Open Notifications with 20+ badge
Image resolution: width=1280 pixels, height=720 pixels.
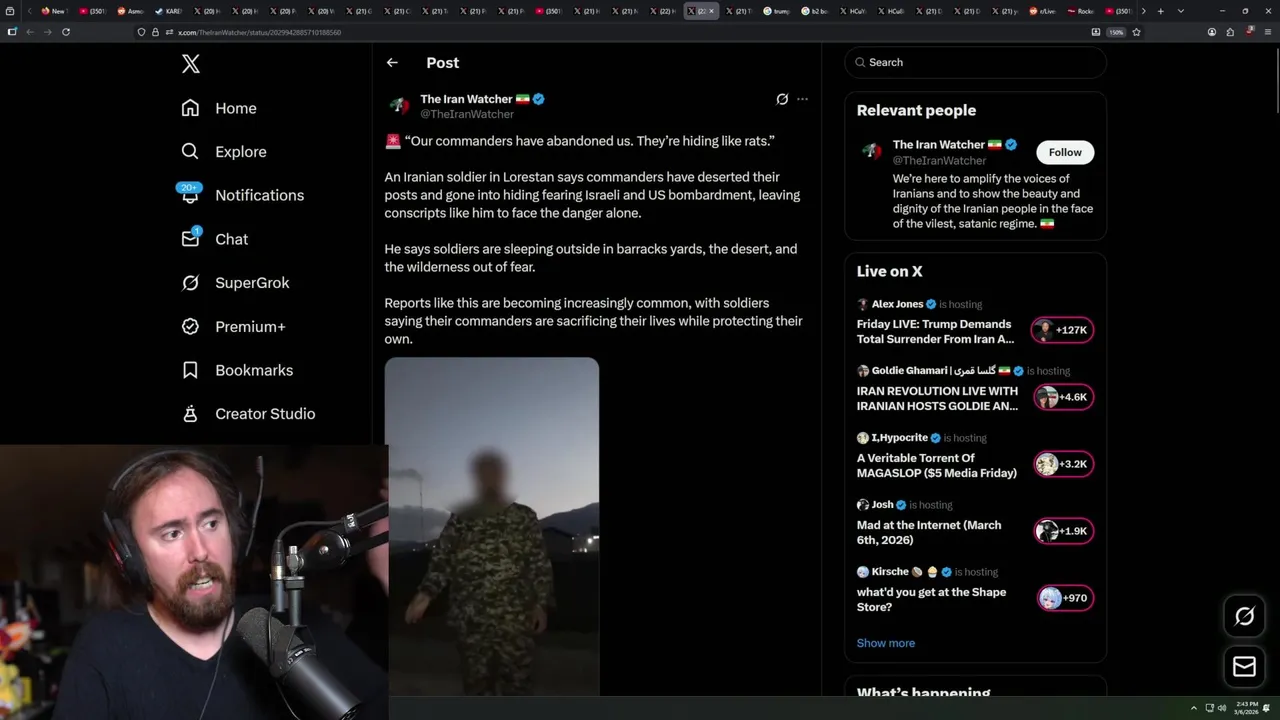point(242,195)
